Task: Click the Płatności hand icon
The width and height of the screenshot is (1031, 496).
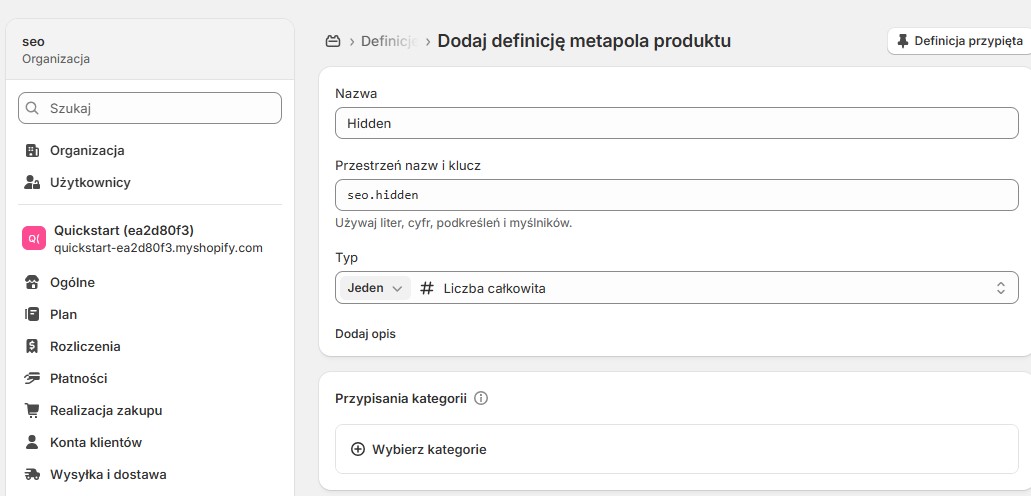Action: coord(32,378)
